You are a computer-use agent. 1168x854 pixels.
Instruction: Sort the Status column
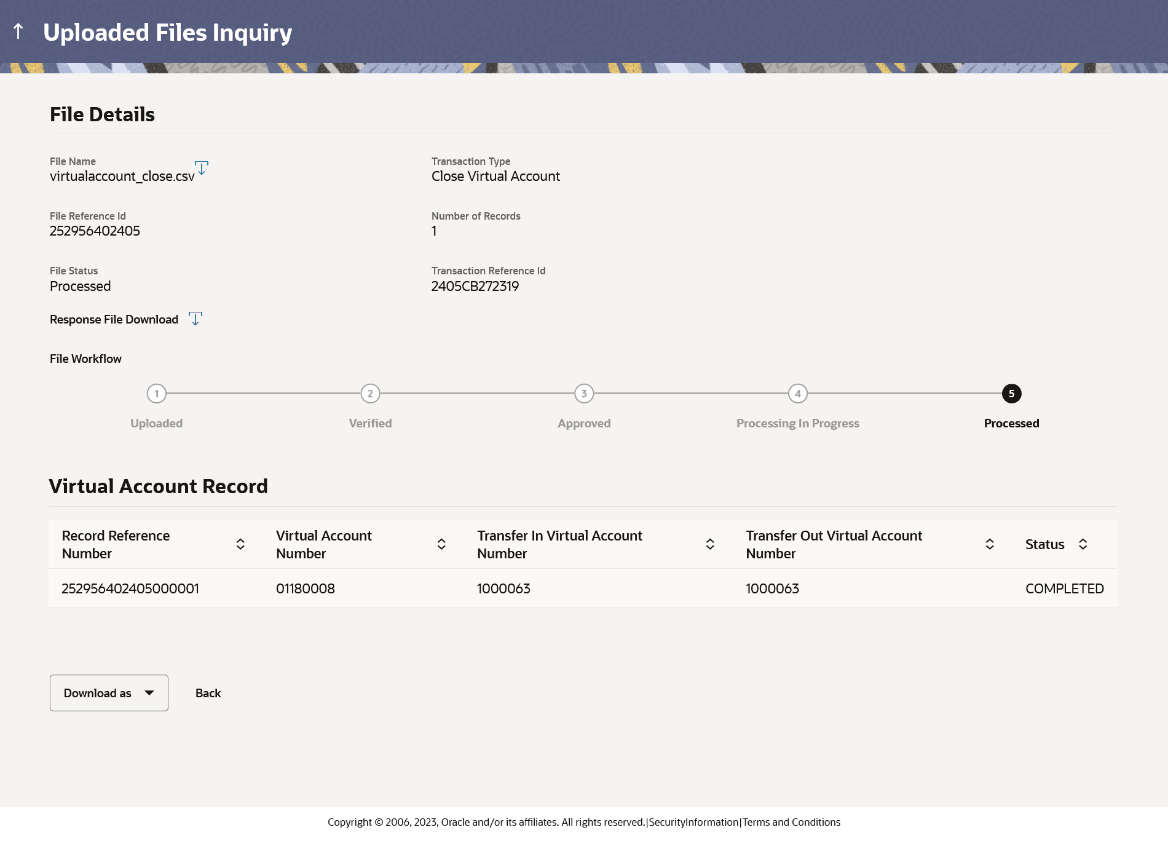coord(1083,544)
